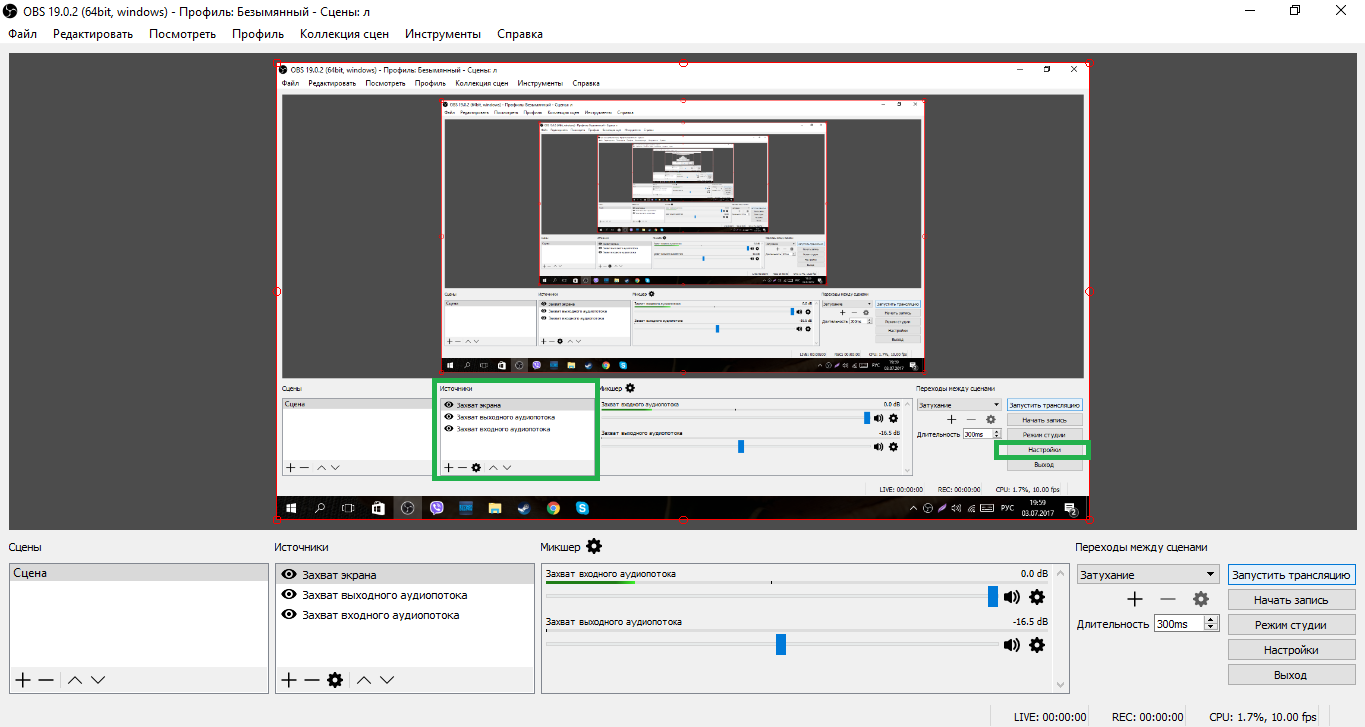This screenshot has height=727, width=1365.
Task: Increase Длительность value with stepper arrow
Action: [1212, 619]
